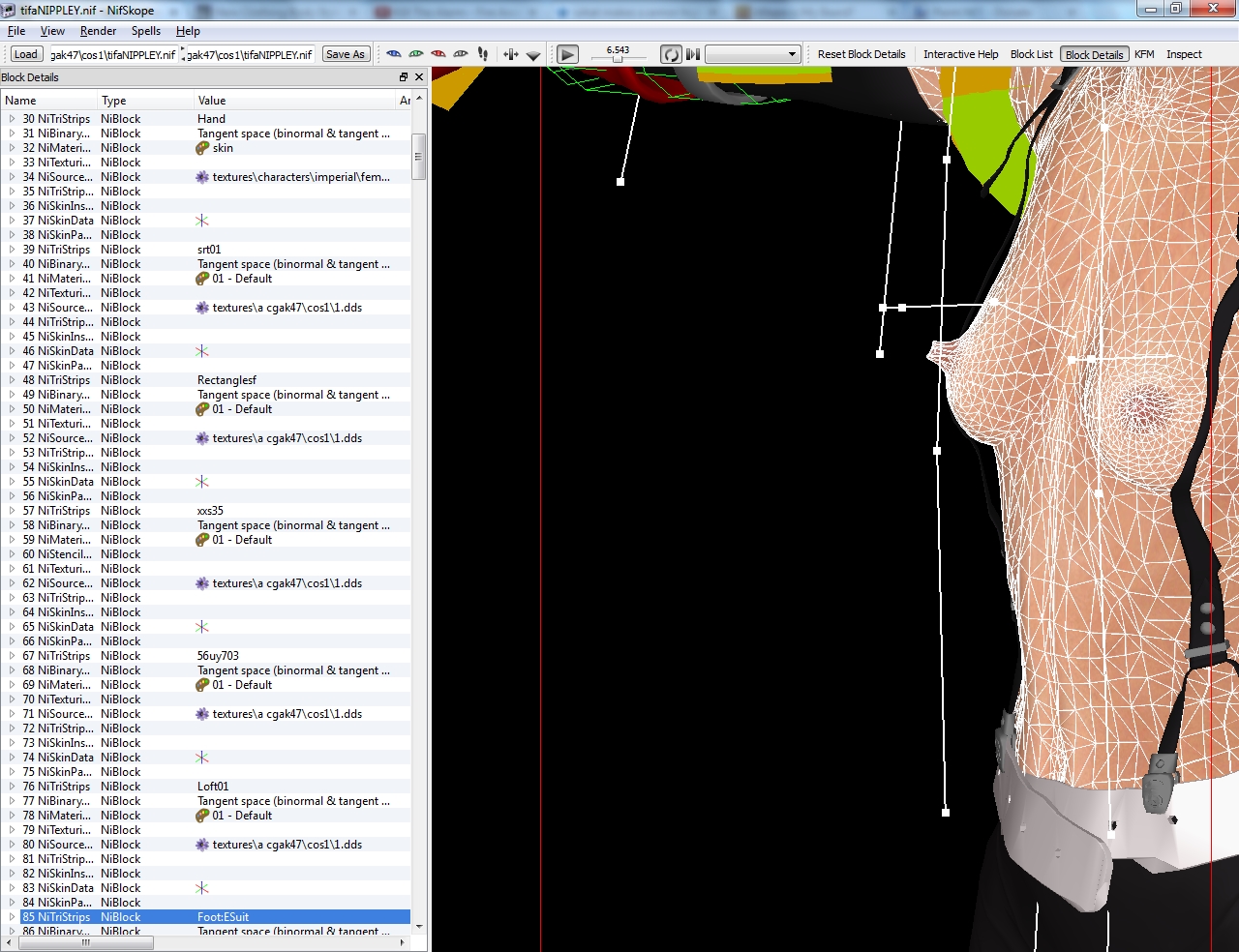Expand row 67 NiTriStrips
Viewport: 1239px width, 952px height.
12,656
